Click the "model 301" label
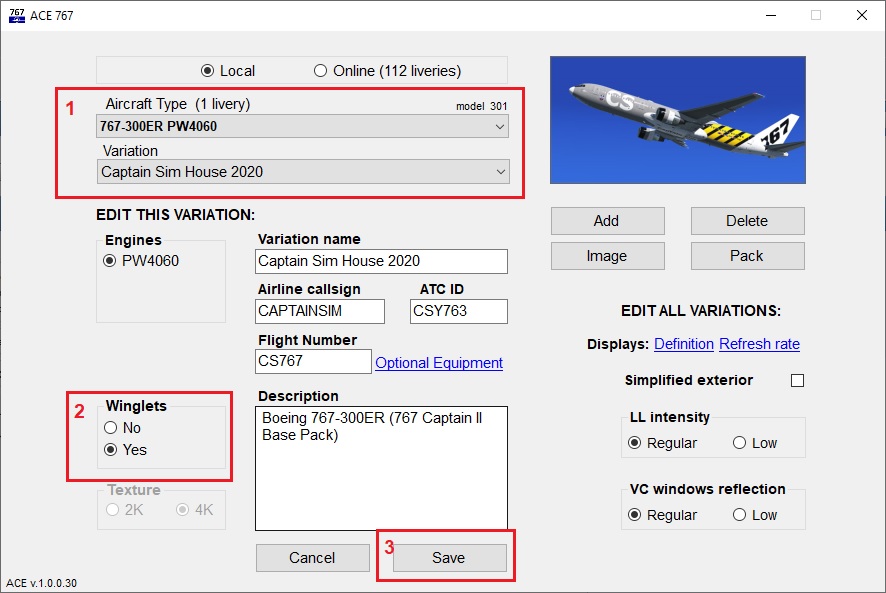Screen dimensions: 886x593 coord(481,106)
